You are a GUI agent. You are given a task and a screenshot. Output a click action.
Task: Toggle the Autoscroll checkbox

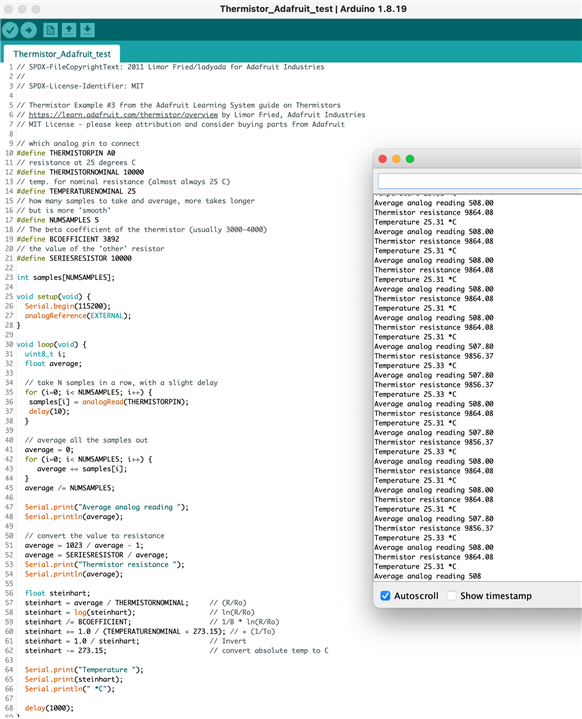pos(385,596)
